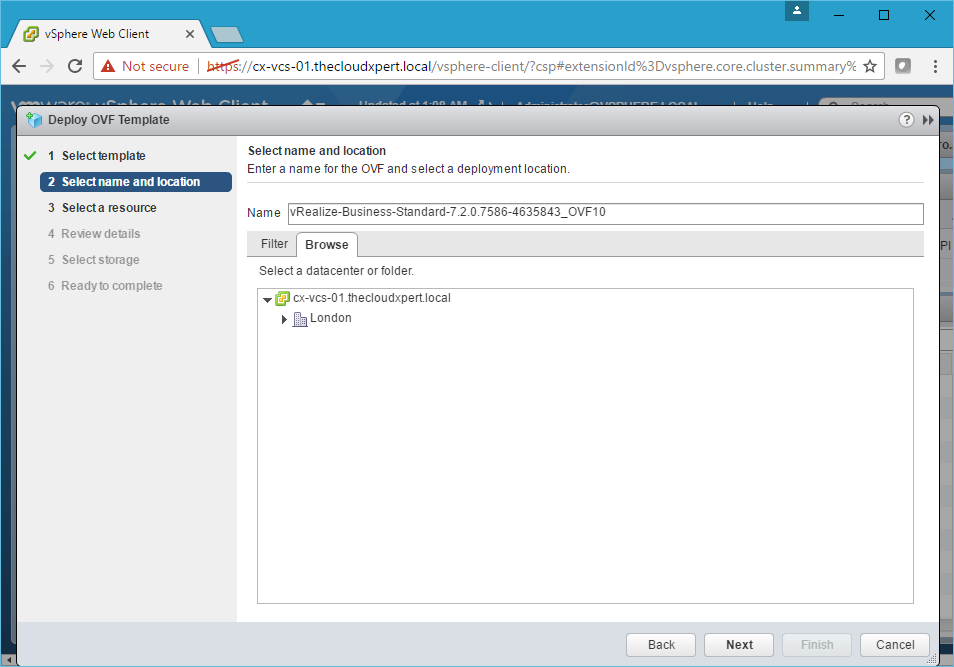The width and height of the screenshot is (954, 667).
Task: Bookmark this page with the star icon
Action: pos(870,66)
